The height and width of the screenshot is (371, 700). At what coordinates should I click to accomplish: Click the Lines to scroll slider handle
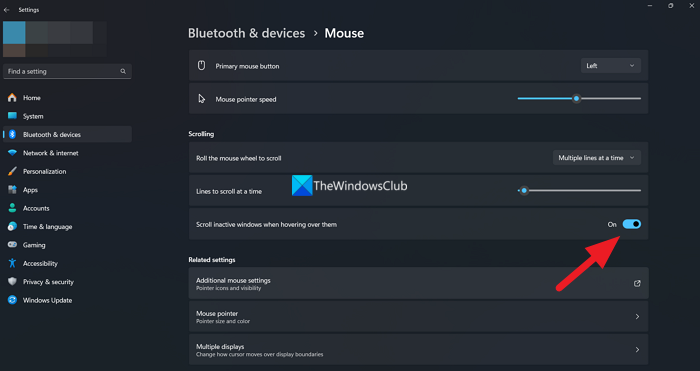tap(524, 191)
